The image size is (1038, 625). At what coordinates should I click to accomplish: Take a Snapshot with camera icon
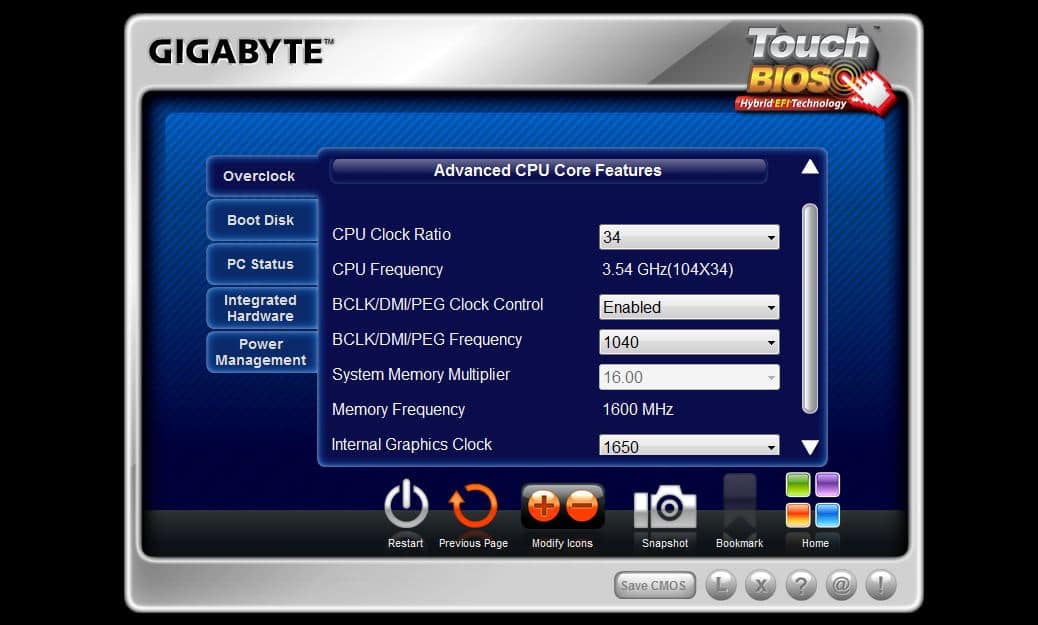click(x=665, y=507)
